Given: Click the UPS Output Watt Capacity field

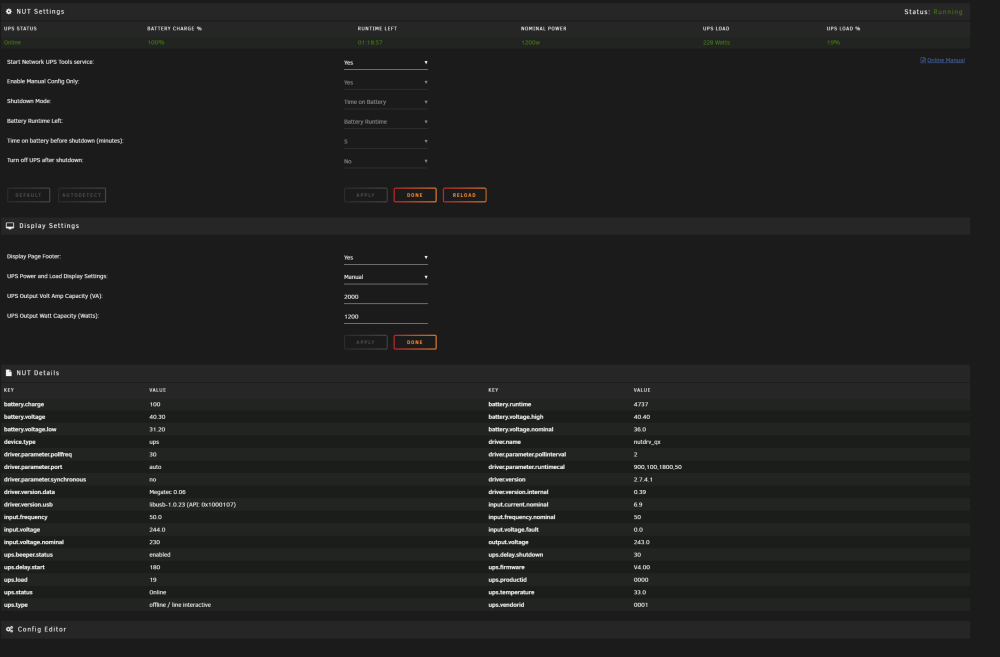Looking at the screenshot, I should [385, 317].
